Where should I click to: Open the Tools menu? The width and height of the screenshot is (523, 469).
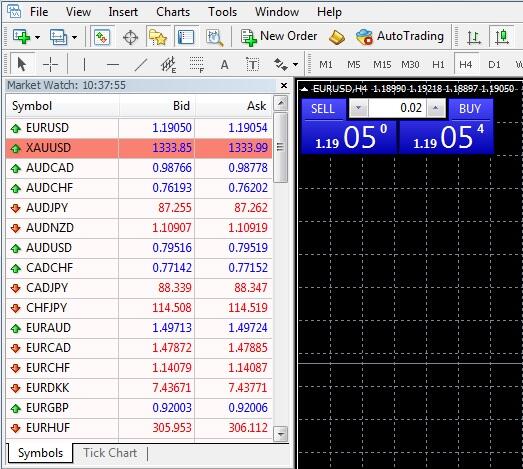point(222,12)
